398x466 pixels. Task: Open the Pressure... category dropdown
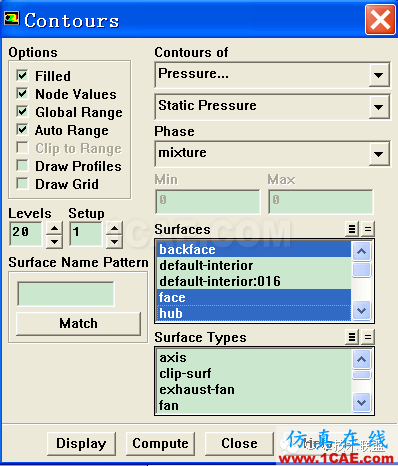click(x=379, y=75)
